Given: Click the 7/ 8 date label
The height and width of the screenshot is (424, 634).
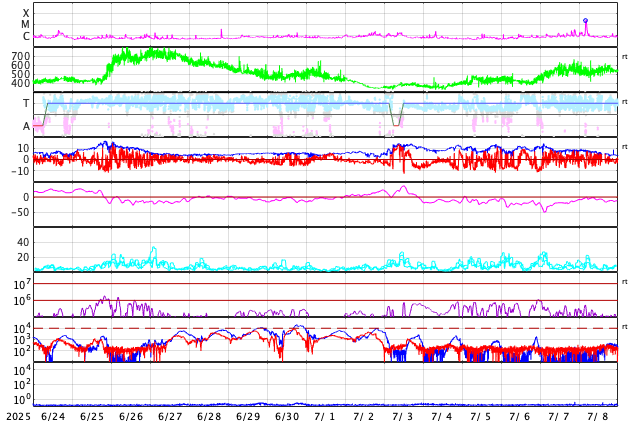Looking at the screenshot, I should [x=598, y=416].
